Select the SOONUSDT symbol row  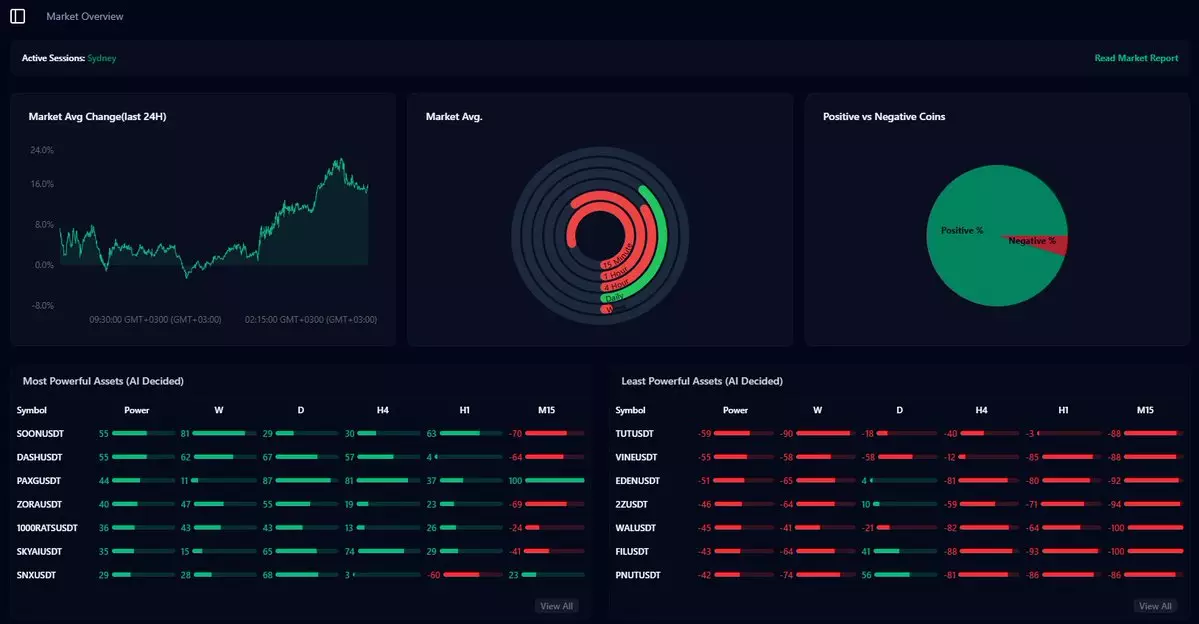tap(40, 434)
